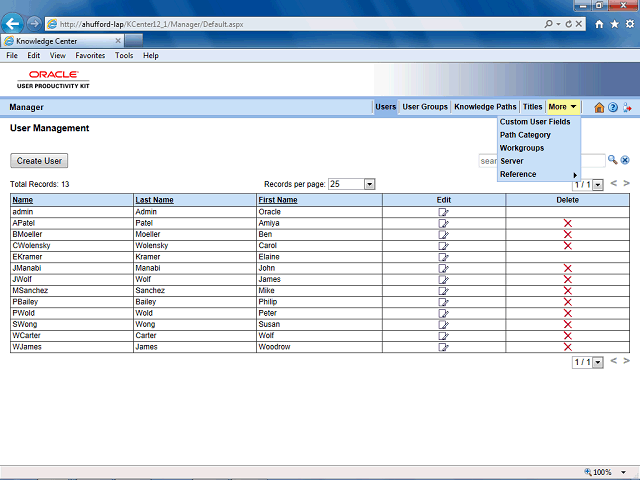Expand the Reference submenu
This screenshot has width=640, height=480.
tap(539, 174)
